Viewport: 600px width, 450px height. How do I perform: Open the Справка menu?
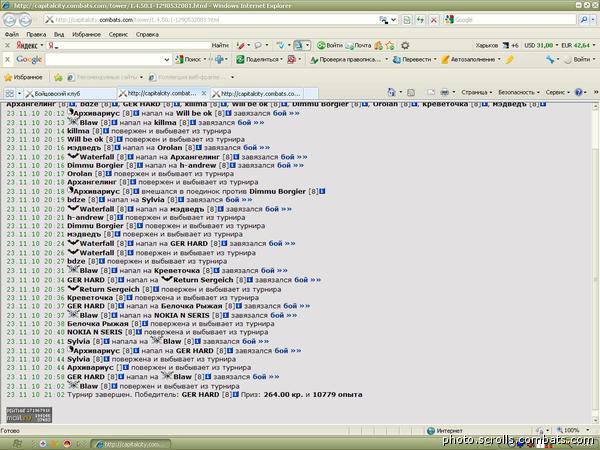(147, 34)
